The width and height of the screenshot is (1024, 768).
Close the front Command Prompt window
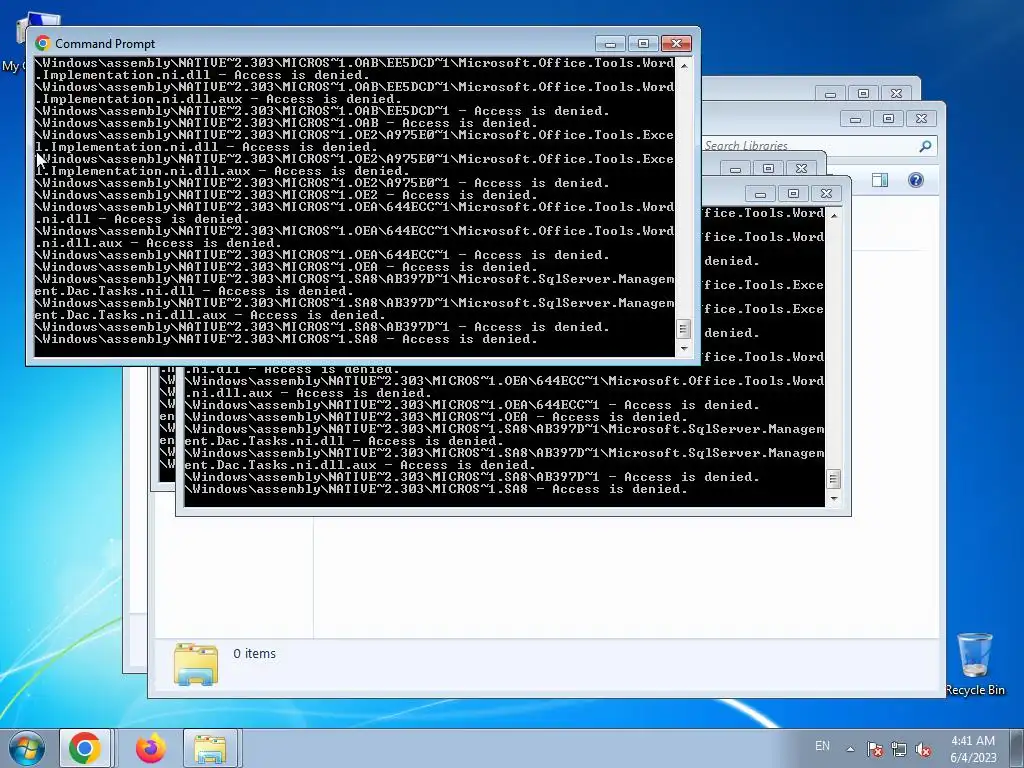tap(677, 43)
